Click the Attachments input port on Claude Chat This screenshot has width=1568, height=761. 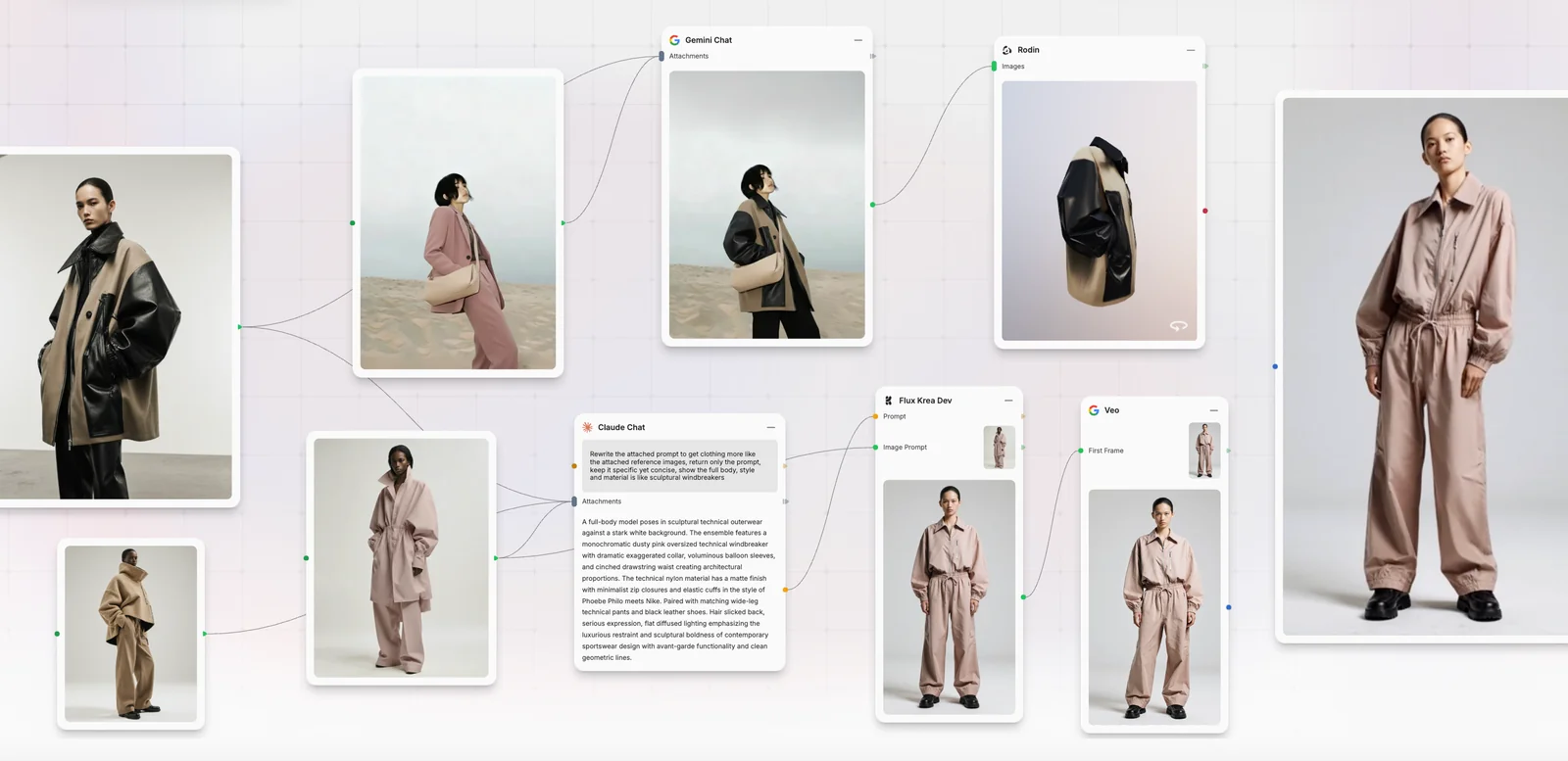[574, 501]
